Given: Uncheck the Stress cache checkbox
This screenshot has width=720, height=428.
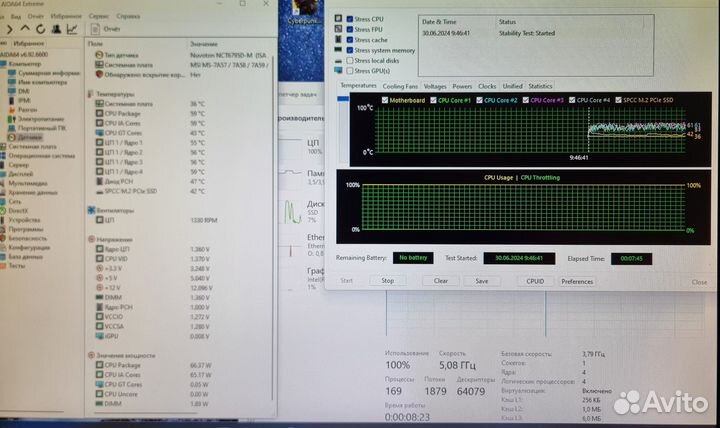Looking at the screenshot, I should point(350,40).
